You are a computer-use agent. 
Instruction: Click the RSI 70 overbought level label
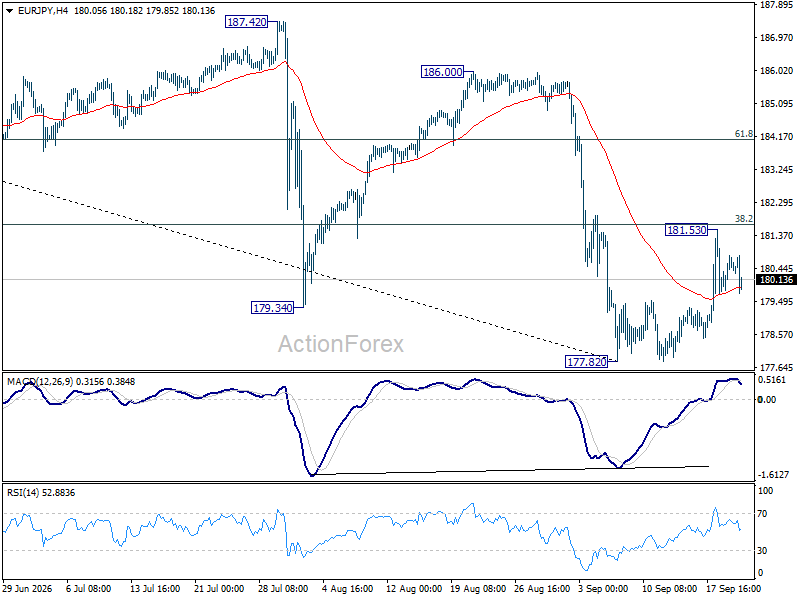point(762,514)
